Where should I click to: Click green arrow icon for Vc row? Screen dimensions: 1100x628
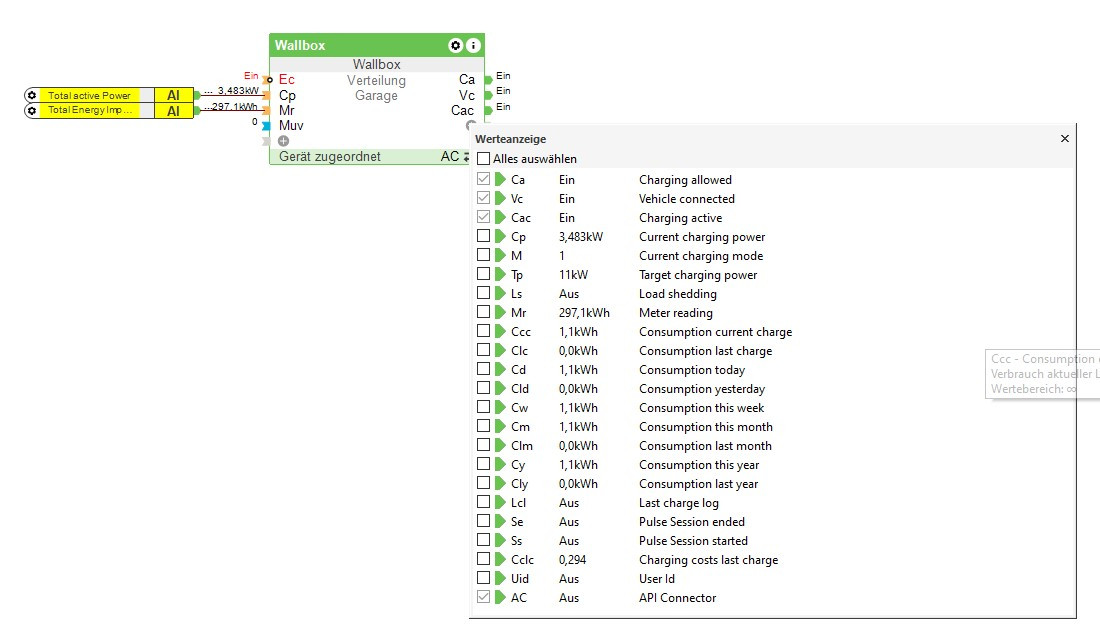tap(500, 199)
